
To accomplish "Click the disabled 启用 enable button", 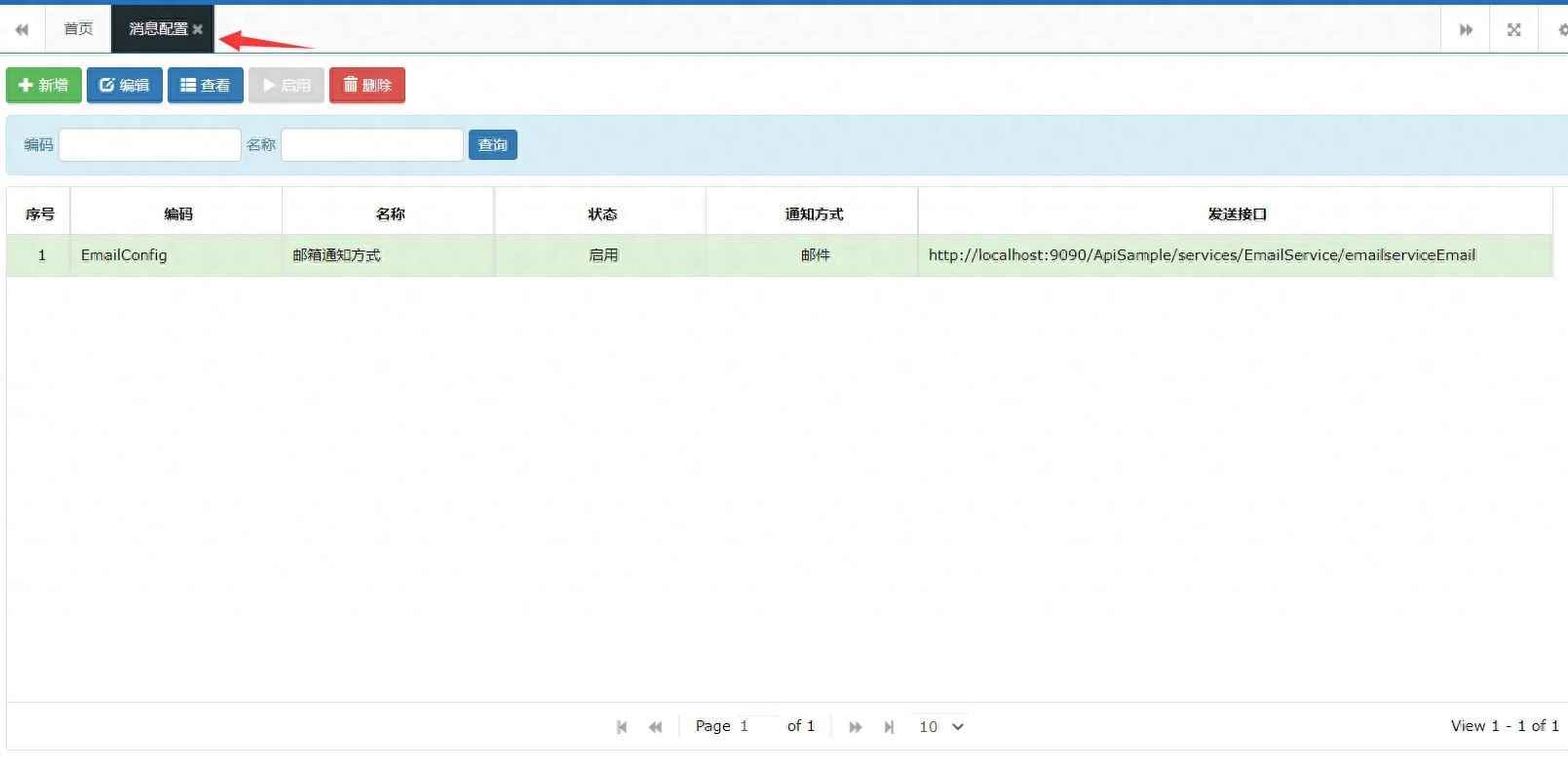I will pyautogui.click(x=287, y=85).
